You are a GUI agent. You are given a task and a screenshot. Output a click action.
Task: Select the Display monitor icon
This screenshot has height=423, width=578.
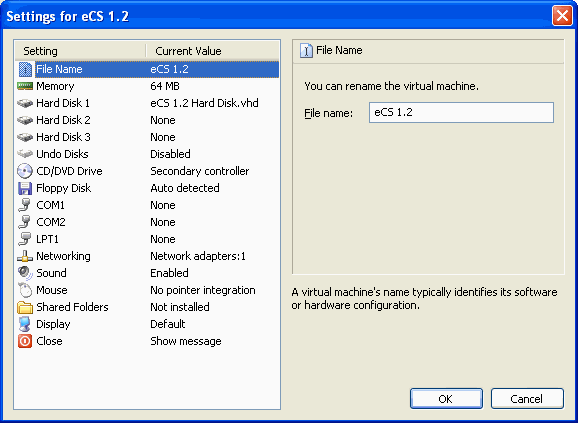(25, 324)
